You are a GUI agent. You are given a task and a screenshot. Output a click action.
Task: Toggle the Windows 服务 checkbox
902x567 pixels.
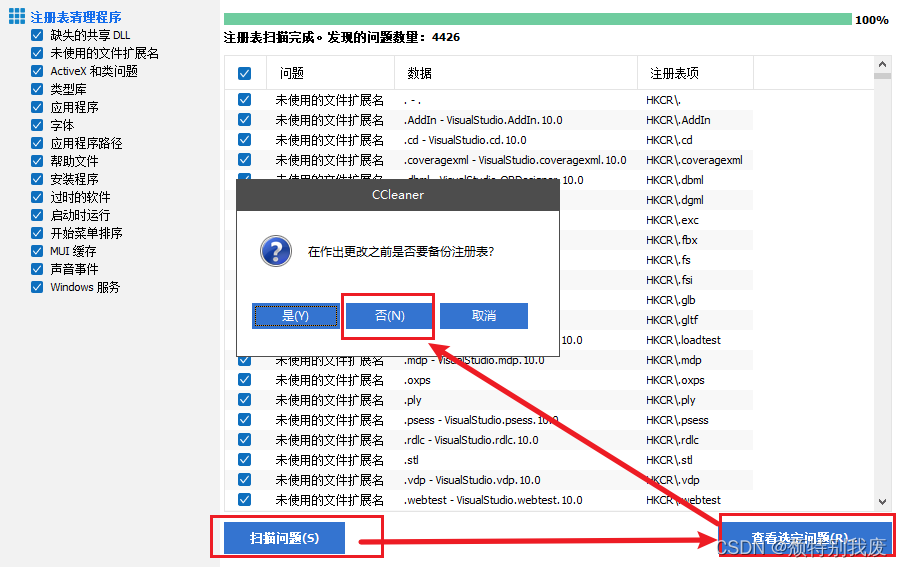click(x=37, y=286)
